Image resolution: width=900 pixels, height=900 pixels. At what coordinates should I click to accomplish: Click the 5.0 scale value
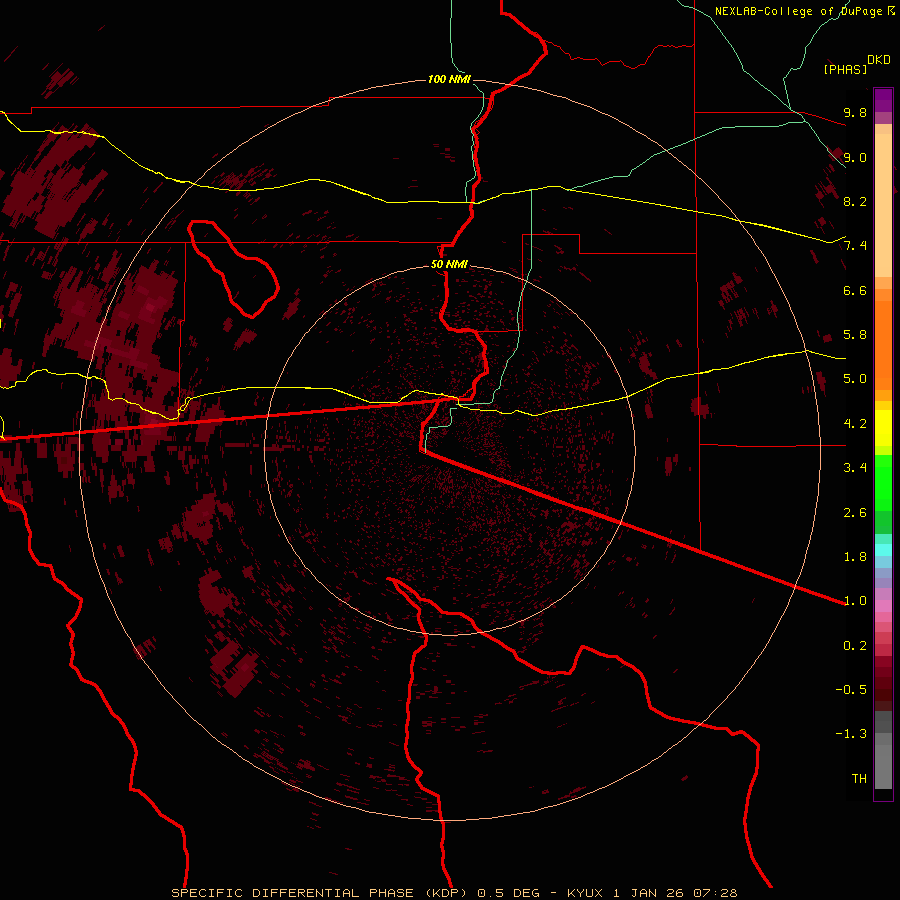(855, 379)
